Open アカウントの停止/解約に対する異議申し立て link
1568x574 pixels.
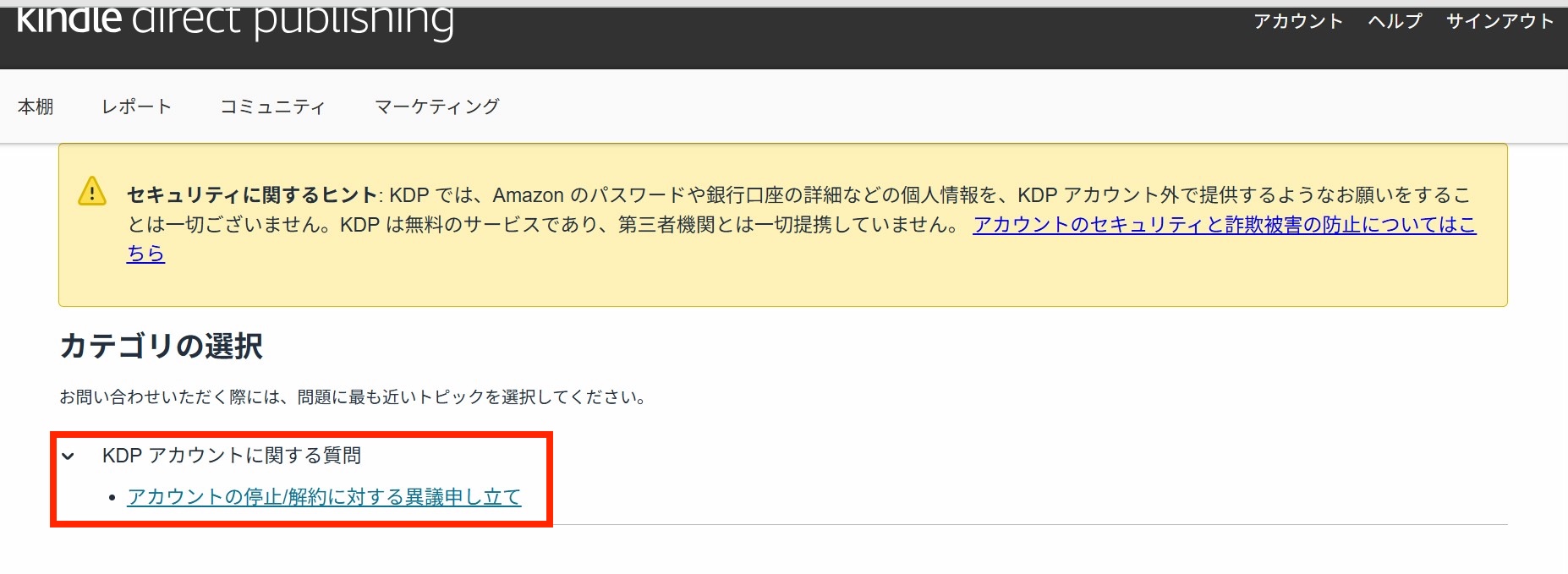pos(324,497)
